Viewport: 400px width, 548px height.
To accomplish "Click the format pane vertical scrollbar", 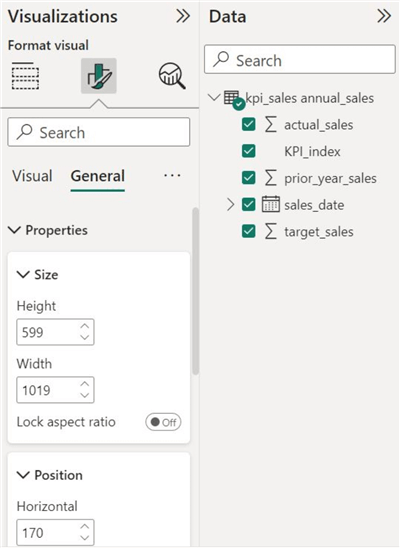I will point(196,292).
